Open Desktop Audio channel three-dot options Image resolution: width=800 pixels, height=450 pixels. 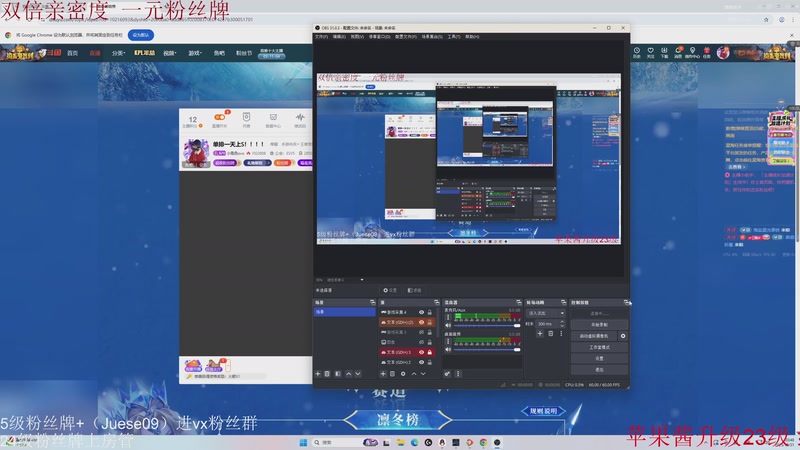tap(448, 341)
